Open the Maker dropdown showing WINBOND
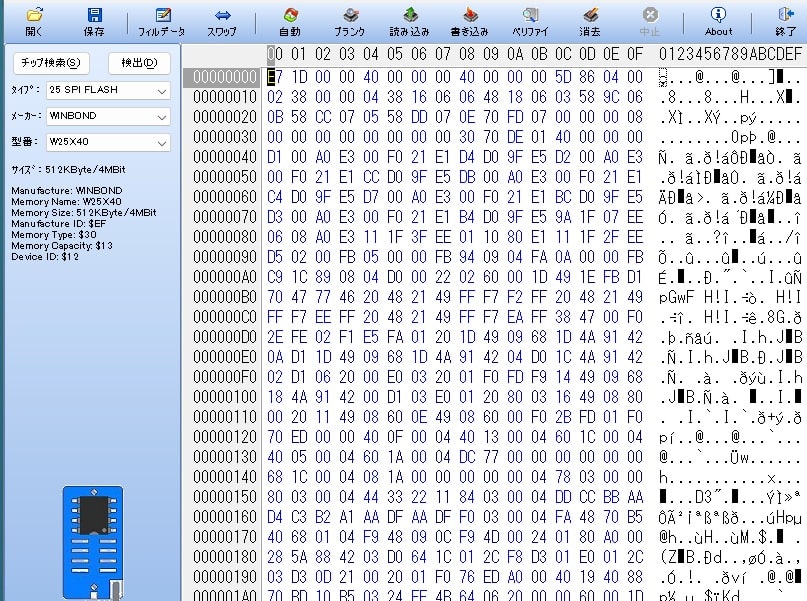This screenshot has height=601, width=807. (x=108, y=116)
